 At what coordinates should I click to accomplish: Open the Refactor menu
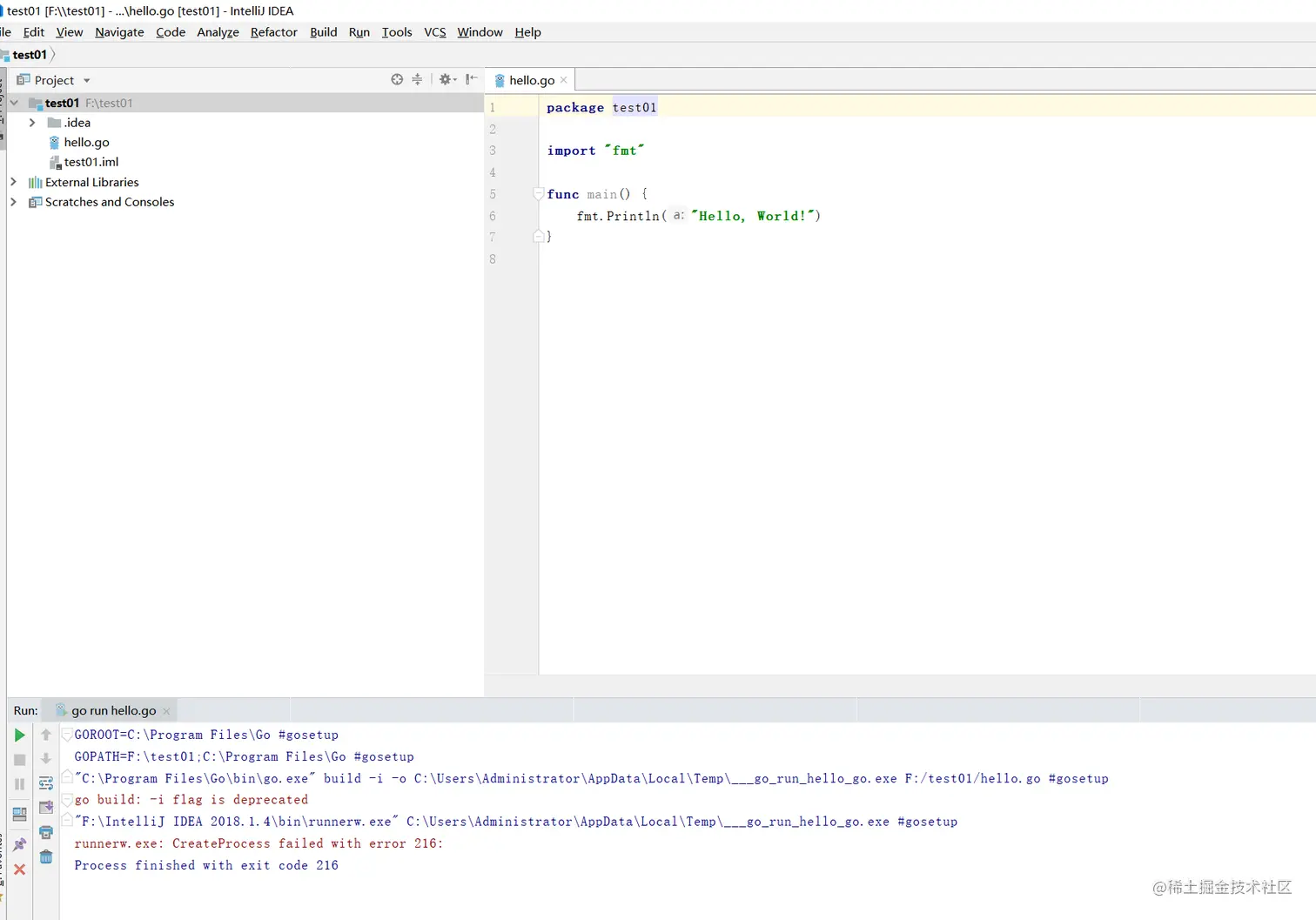click(x=273, y=32)
